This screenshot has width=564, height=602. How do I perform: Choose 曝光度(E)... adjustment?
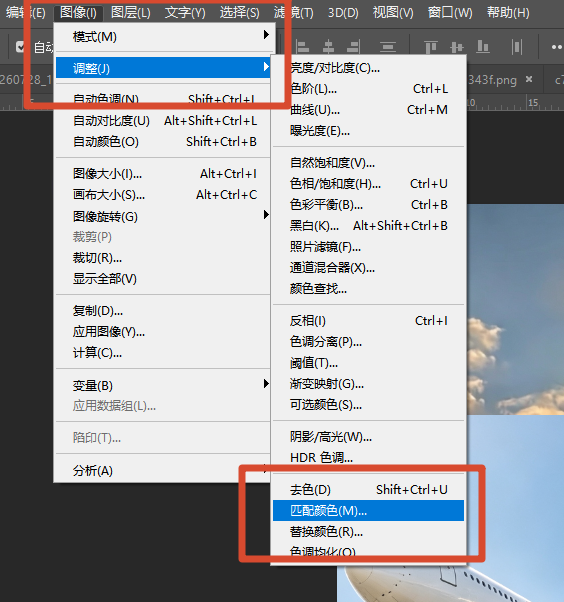(x=368, y=131)
